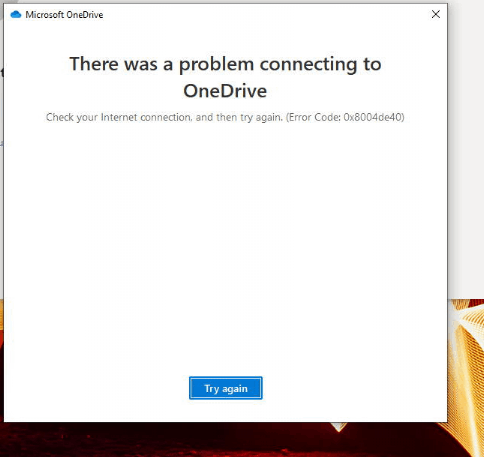The width and height of the screenshot is (484, 457).
Task: Click the phrase "and then try again"
Action: pyautogui.click(x=239, y=117)
